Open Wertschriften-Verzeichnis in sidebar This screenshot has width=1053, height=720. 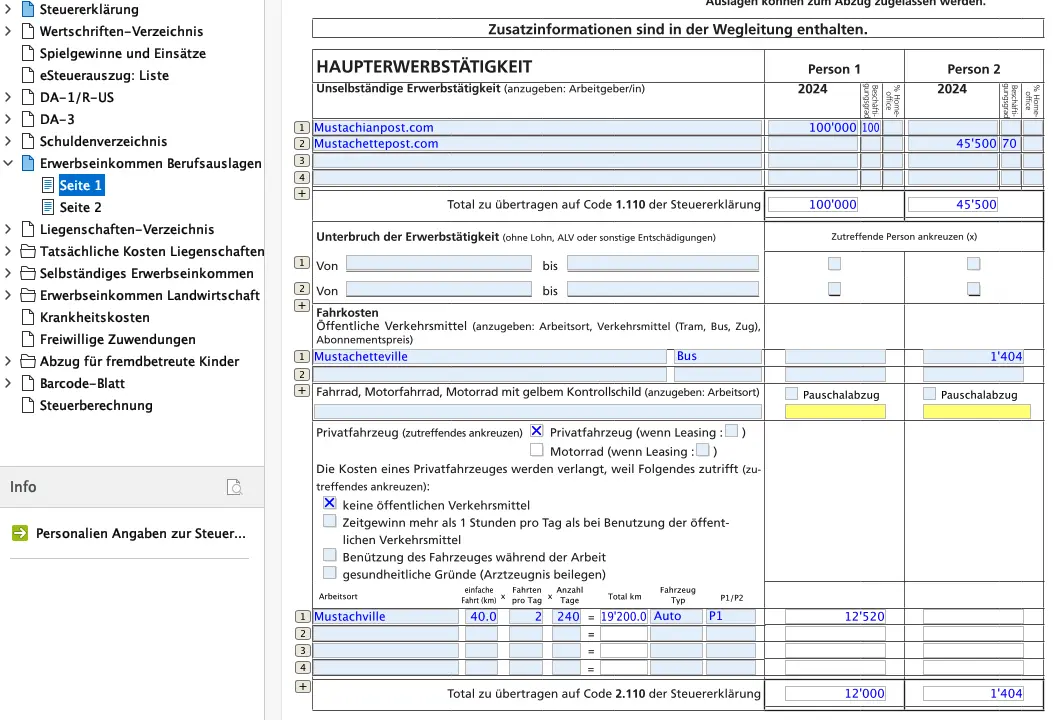click(121, 31)
